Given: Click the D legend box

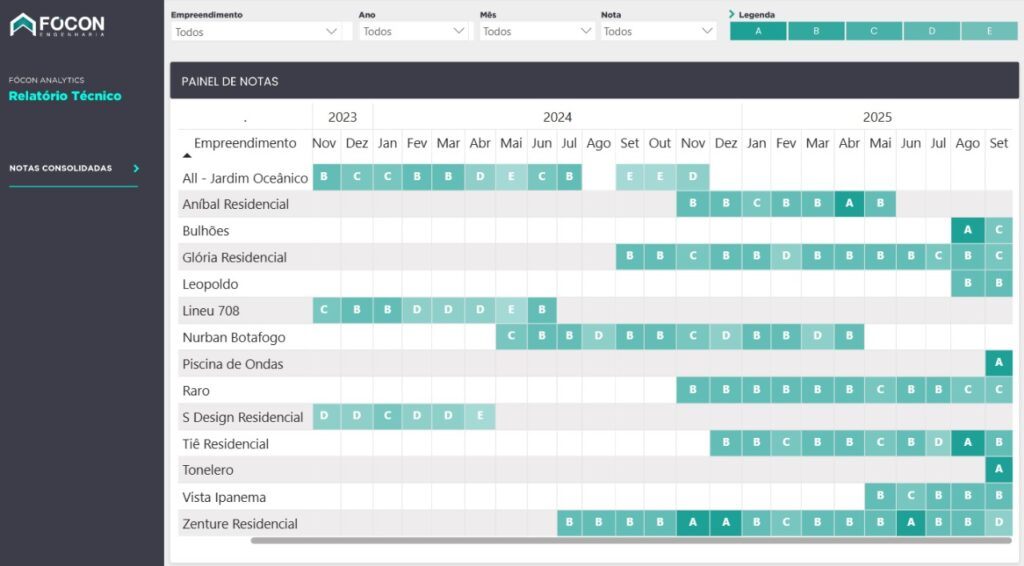Looking at the screenshot, I should [931, 32].
